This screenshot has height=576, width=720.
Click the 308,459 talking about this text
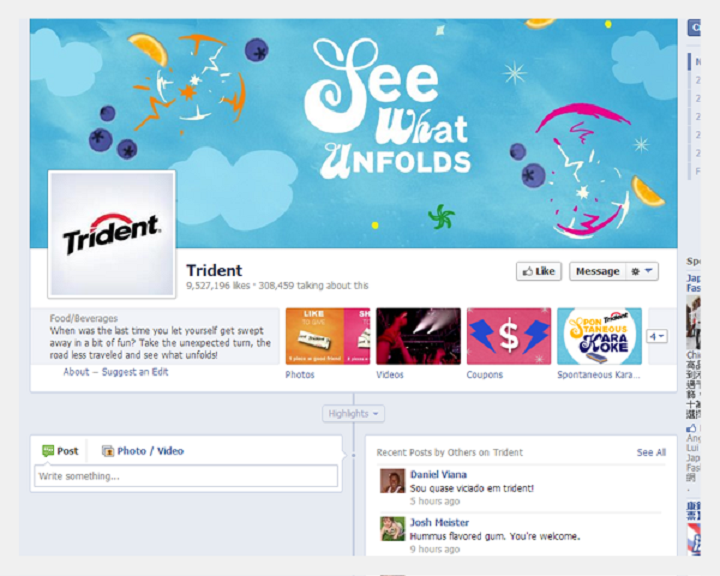coord(313,286)
